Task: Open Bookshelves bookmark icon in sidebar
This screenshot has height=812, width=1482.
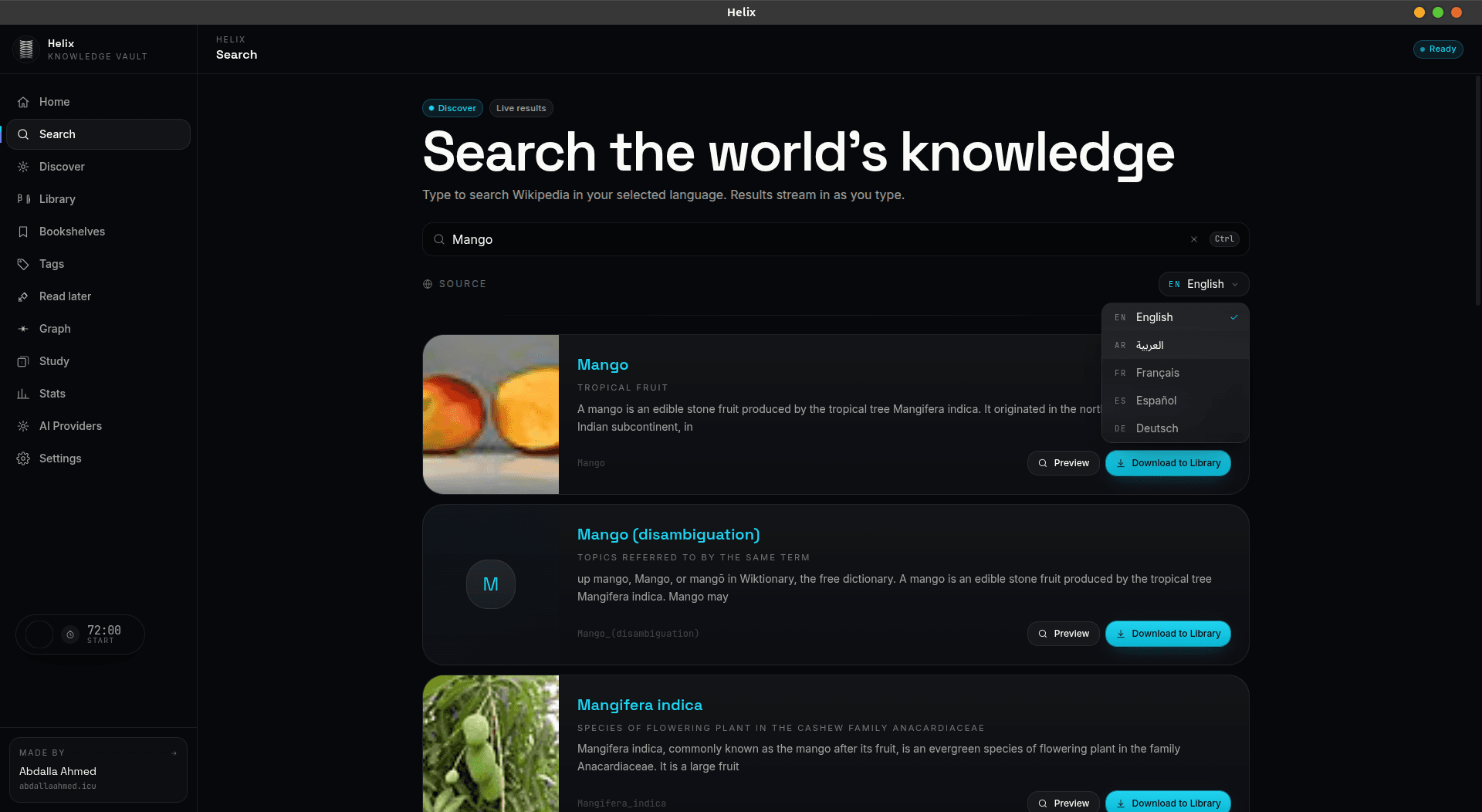Action: pyautogui.click(x=23, y=232)
